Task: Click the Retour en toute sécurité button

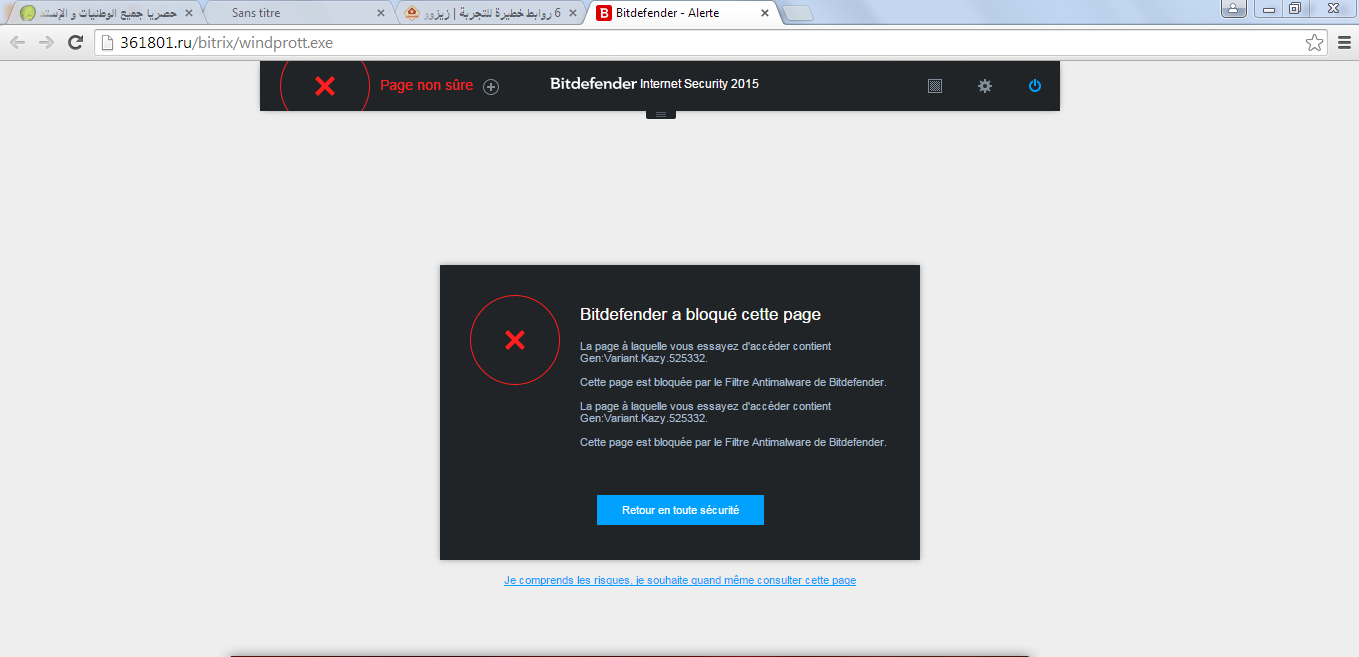Action: click(x=680, y=510)
